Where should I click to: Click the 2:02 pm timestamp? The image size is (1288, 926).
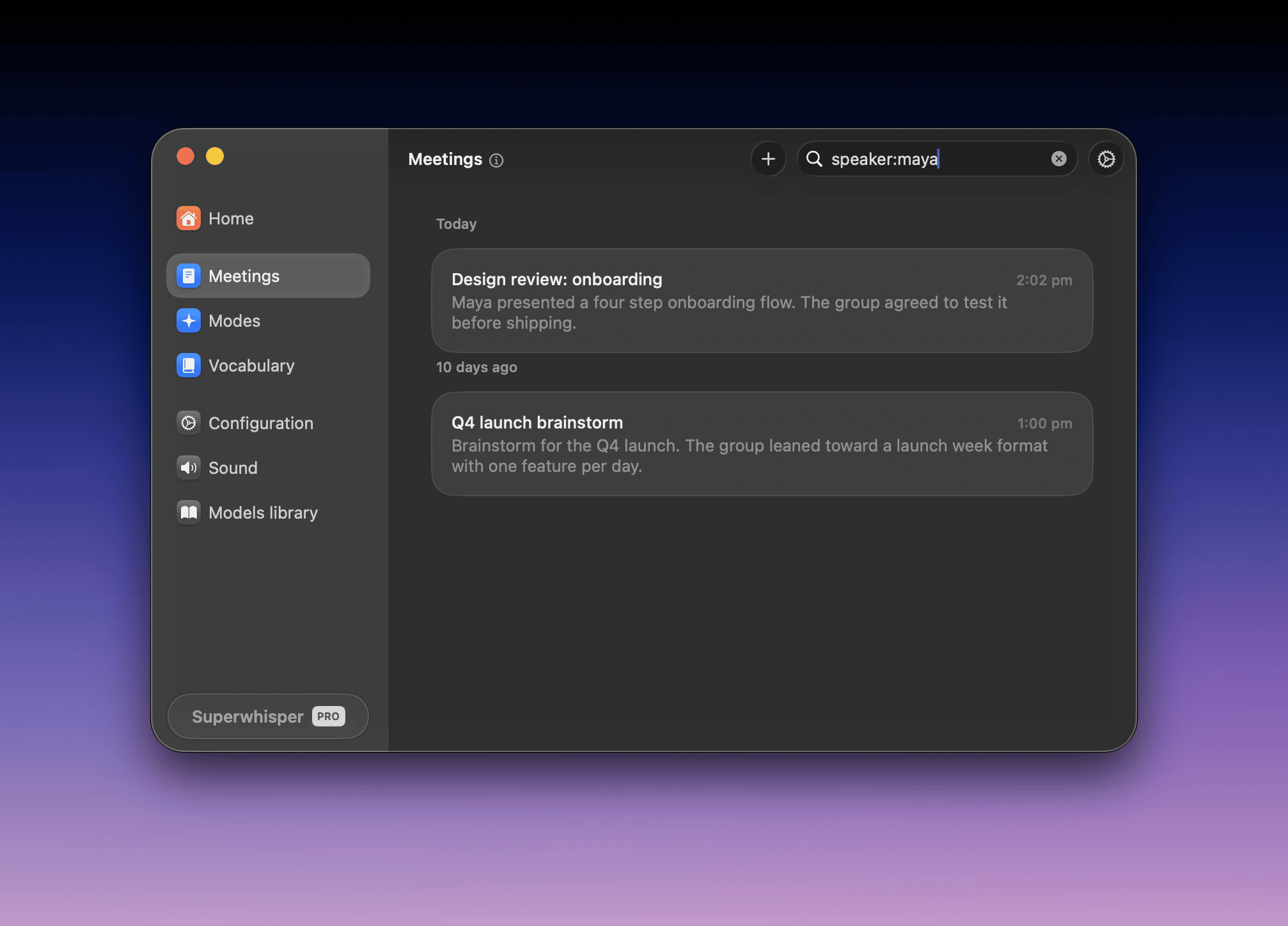click(1044, 280)
